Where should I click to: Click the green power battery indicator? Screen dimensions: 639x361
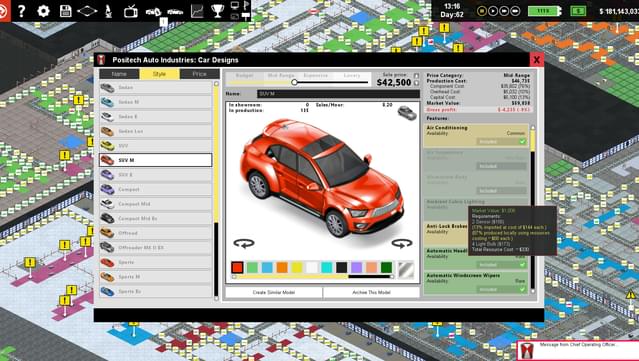[x=544, y=11]
